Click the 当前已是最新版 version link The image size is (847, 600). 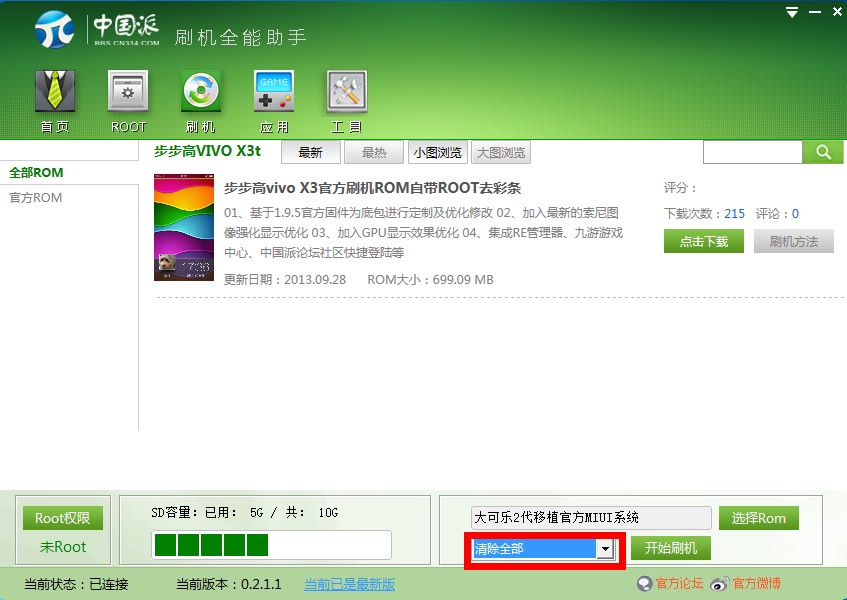(x=349, y=584)
